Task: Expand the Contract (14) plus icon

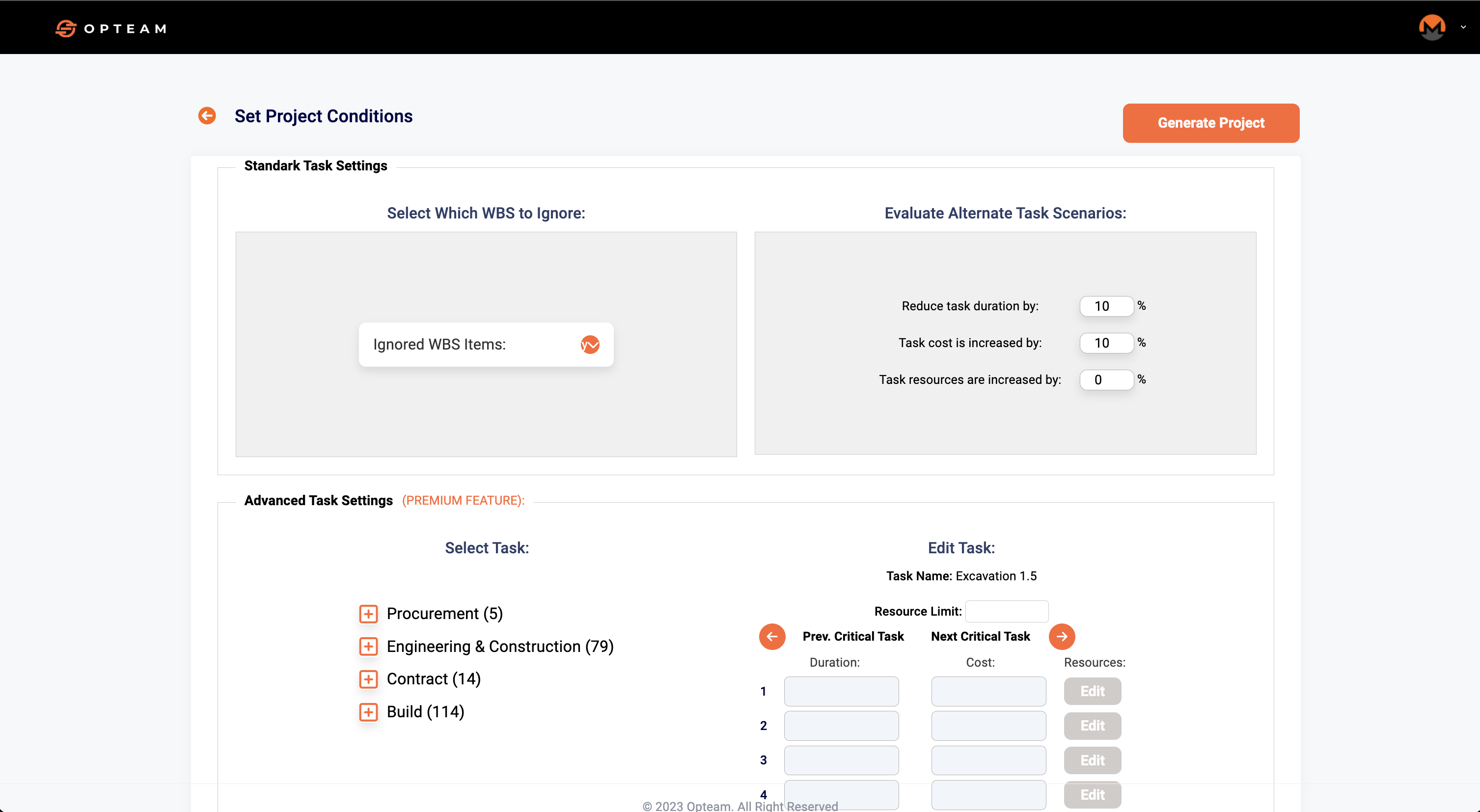Action: [368, 679]
